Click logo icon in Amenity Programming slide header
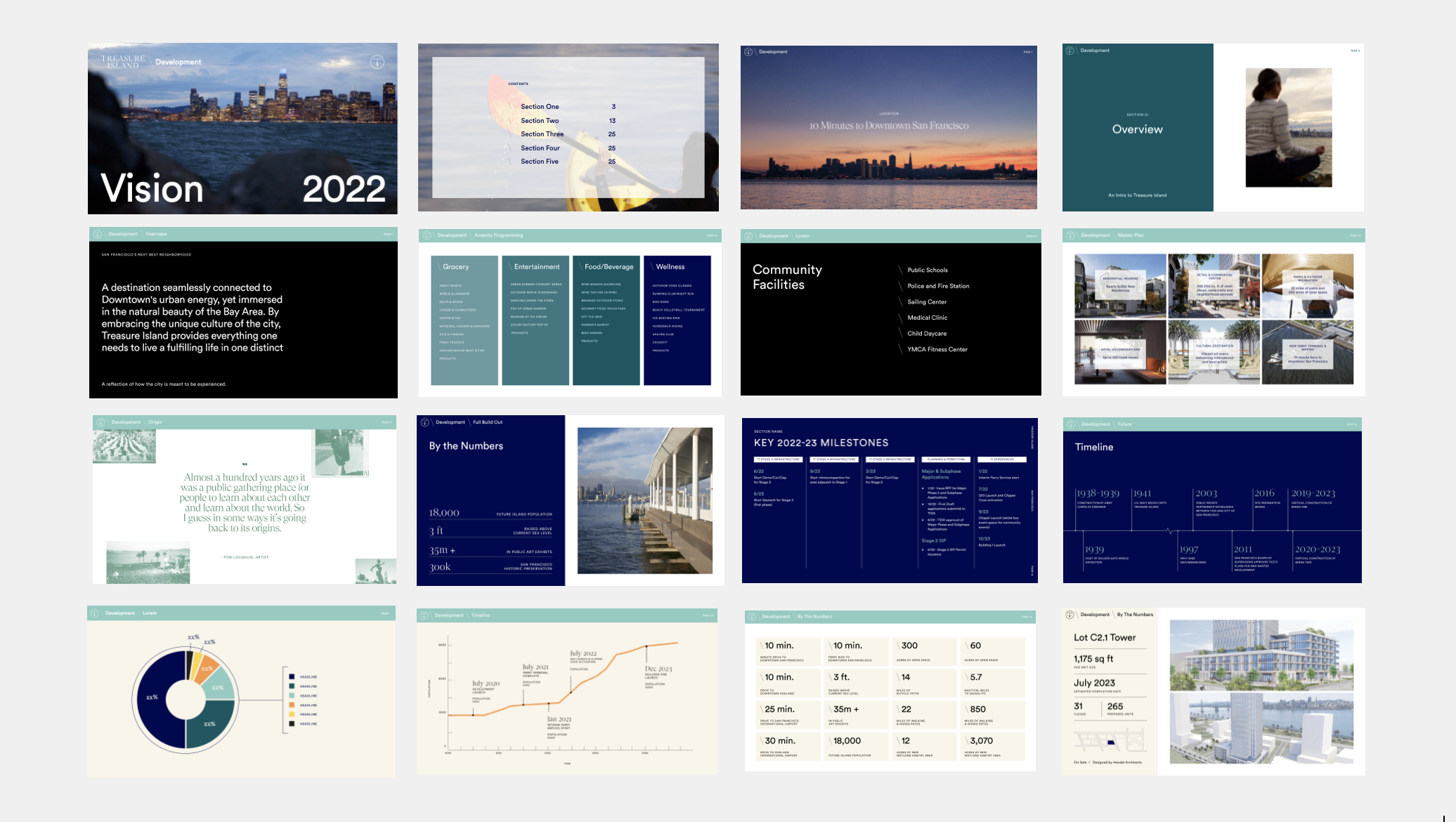 click(x=427, y=235)
